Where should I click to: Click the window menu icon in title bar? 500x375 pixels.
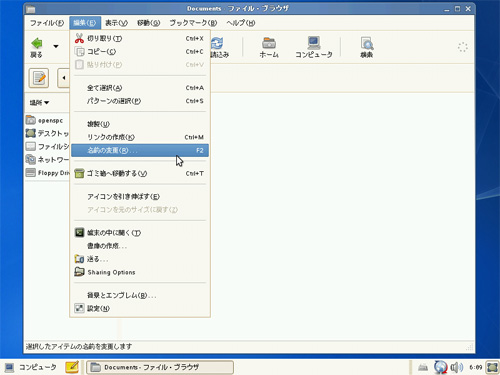point(31,9)
